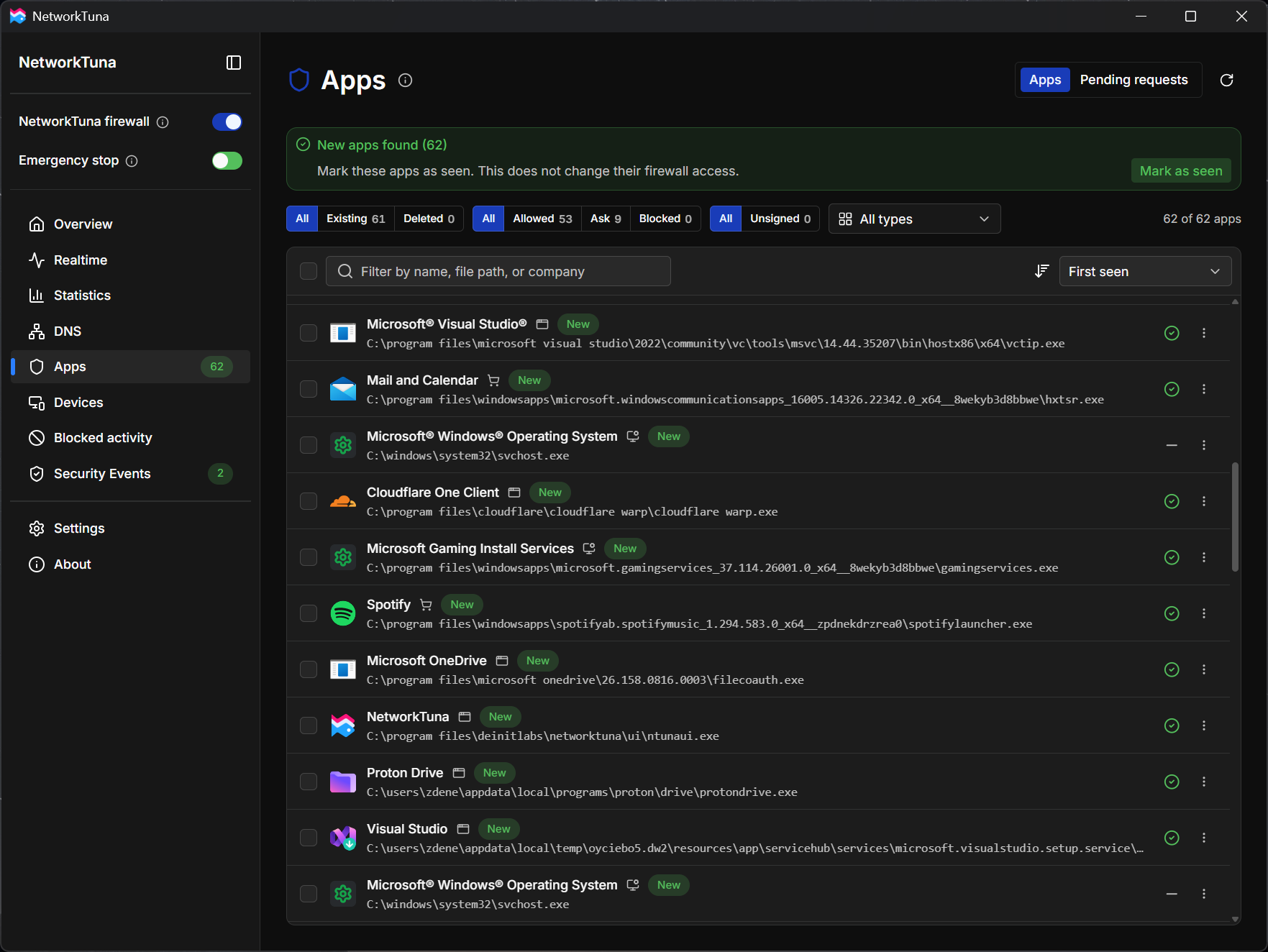This screenshot has width=1268, height=952.
Task: Click the New badge on NetworkTuna row
Action: [501, 717]
